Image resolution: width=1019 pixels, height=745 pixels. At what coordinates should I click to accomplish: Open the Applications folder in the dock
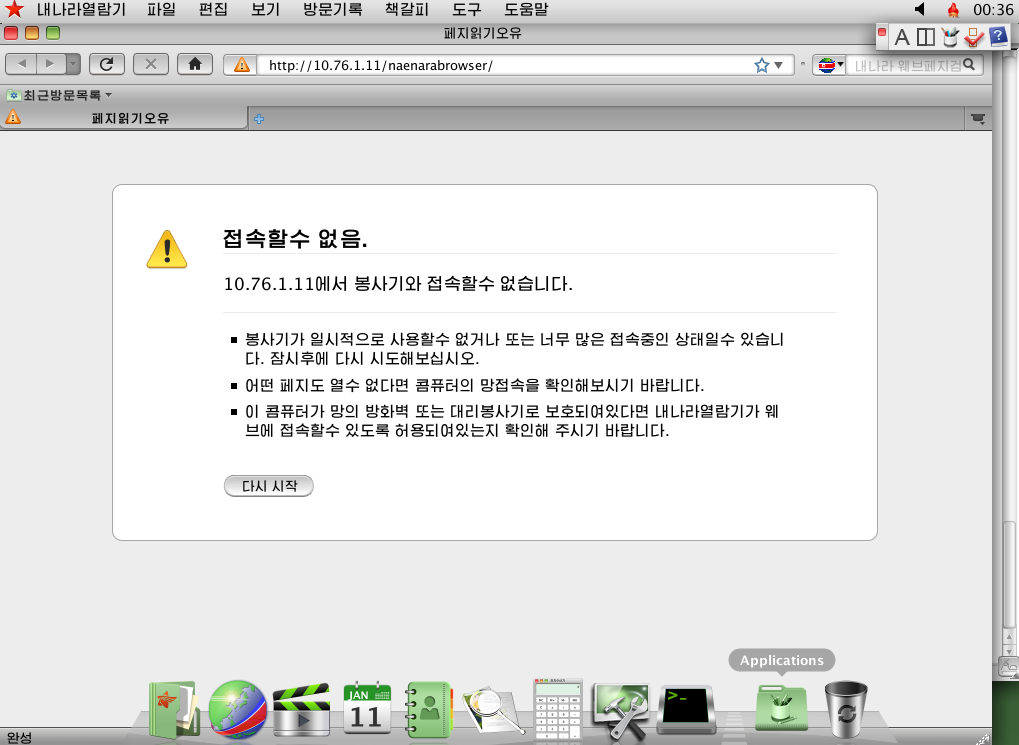[781, 709]
